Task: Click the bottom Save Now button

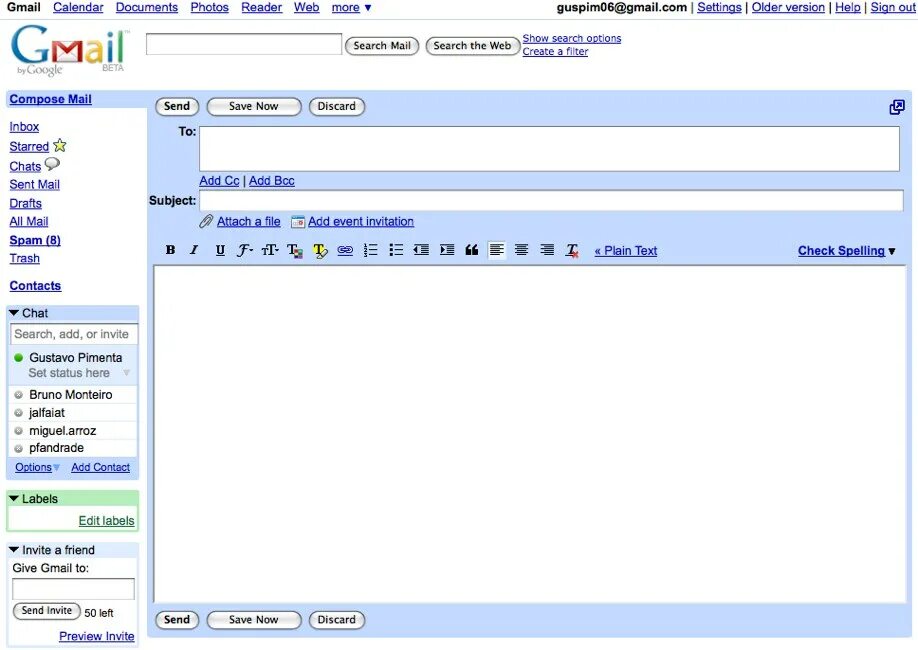Action: click(x=254, y=620)
